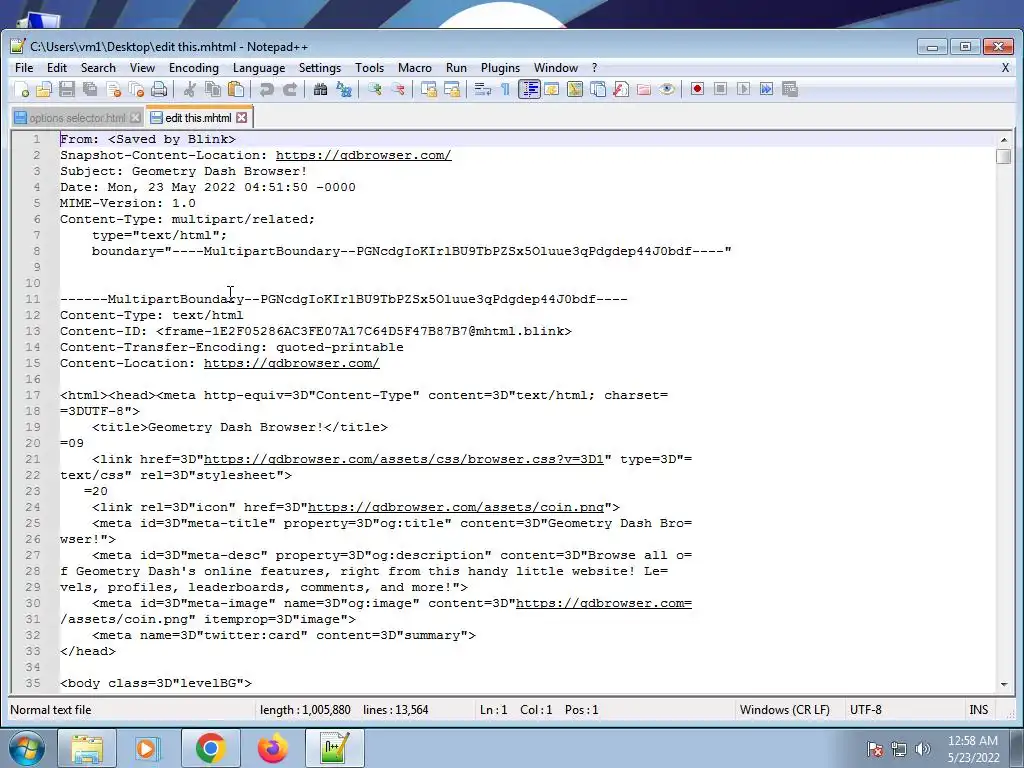The image size is (1024, 768).
Task: Click gdbrowser.com link on line 15
Action: click(x=291, y=364)
